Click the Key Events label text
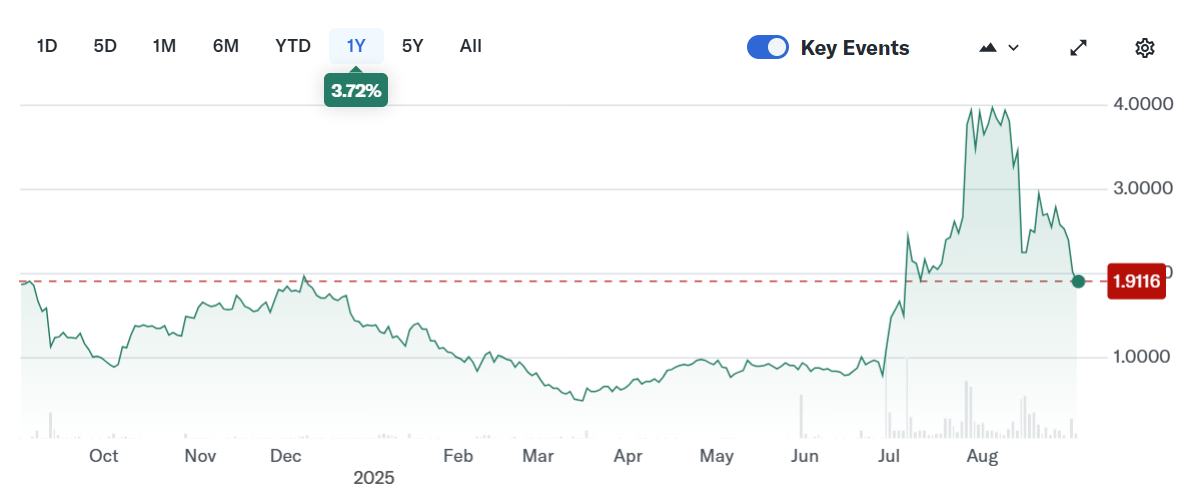 click(855, 48)
